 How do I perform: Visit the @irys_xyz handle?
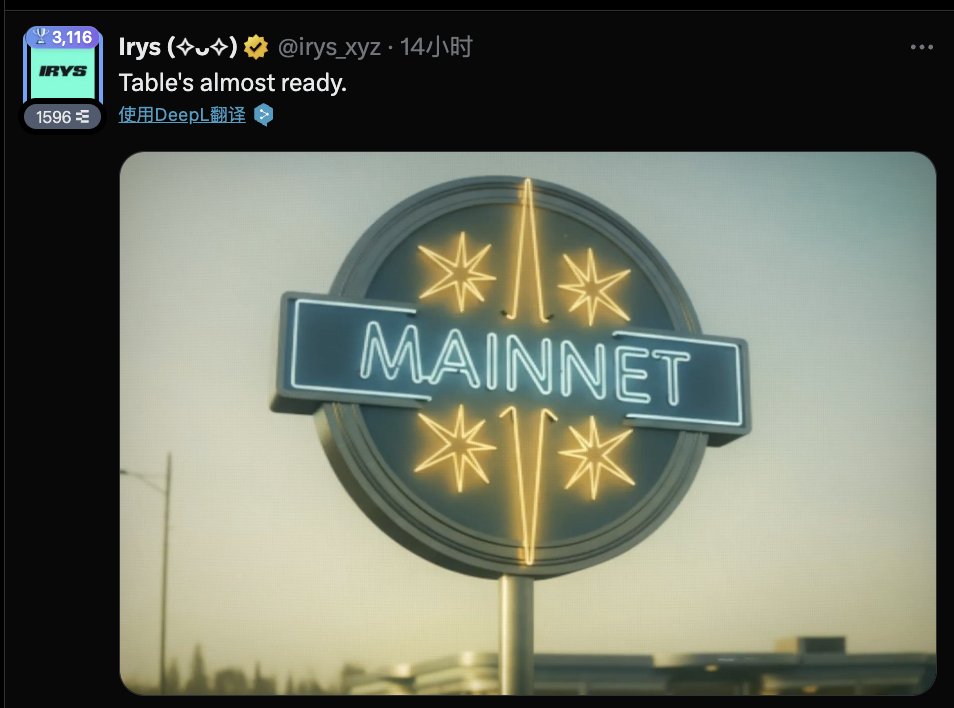[x=329, y=47]
